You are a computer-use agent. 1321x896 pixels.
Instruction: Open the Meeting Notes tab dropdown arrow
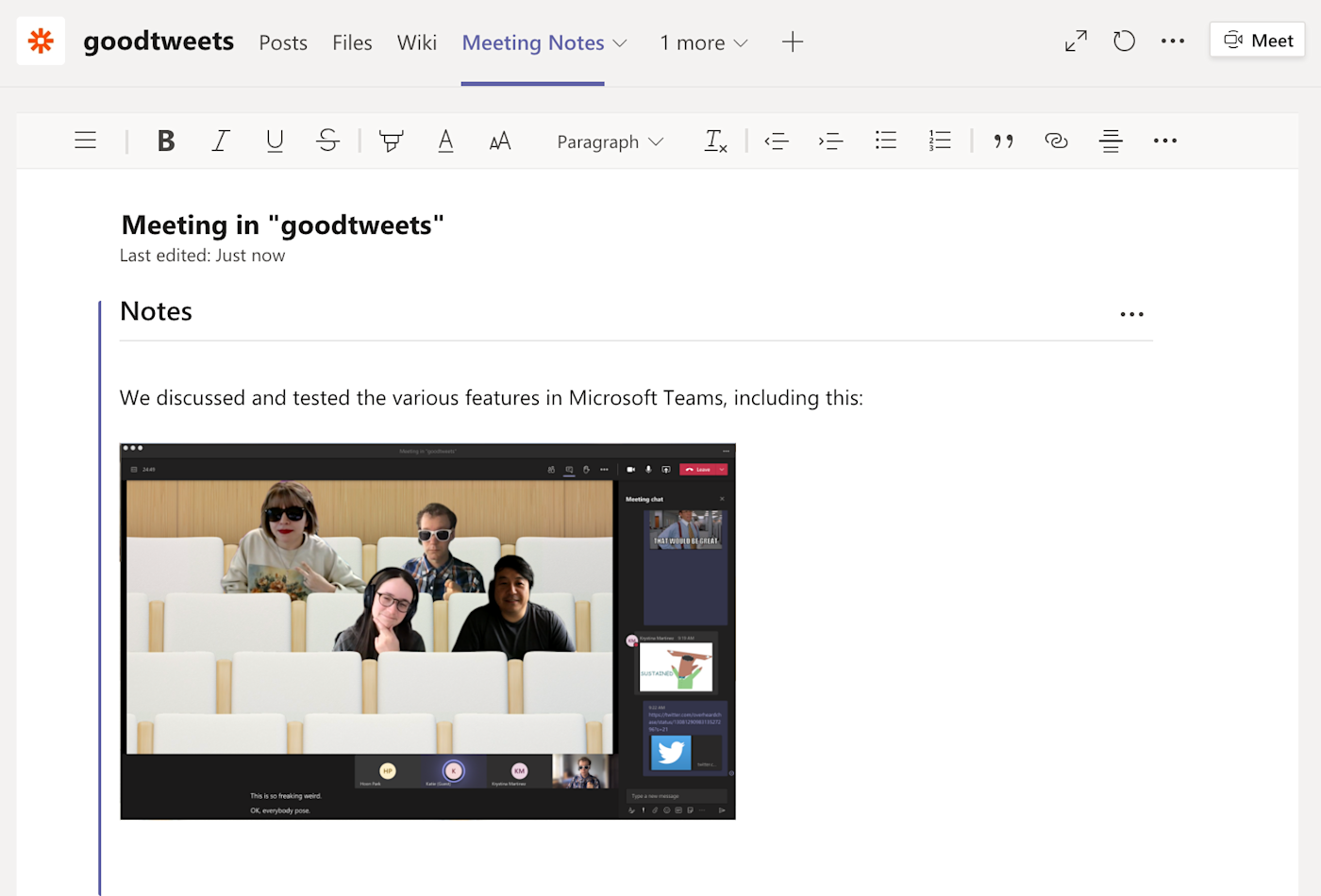point(620,43)
